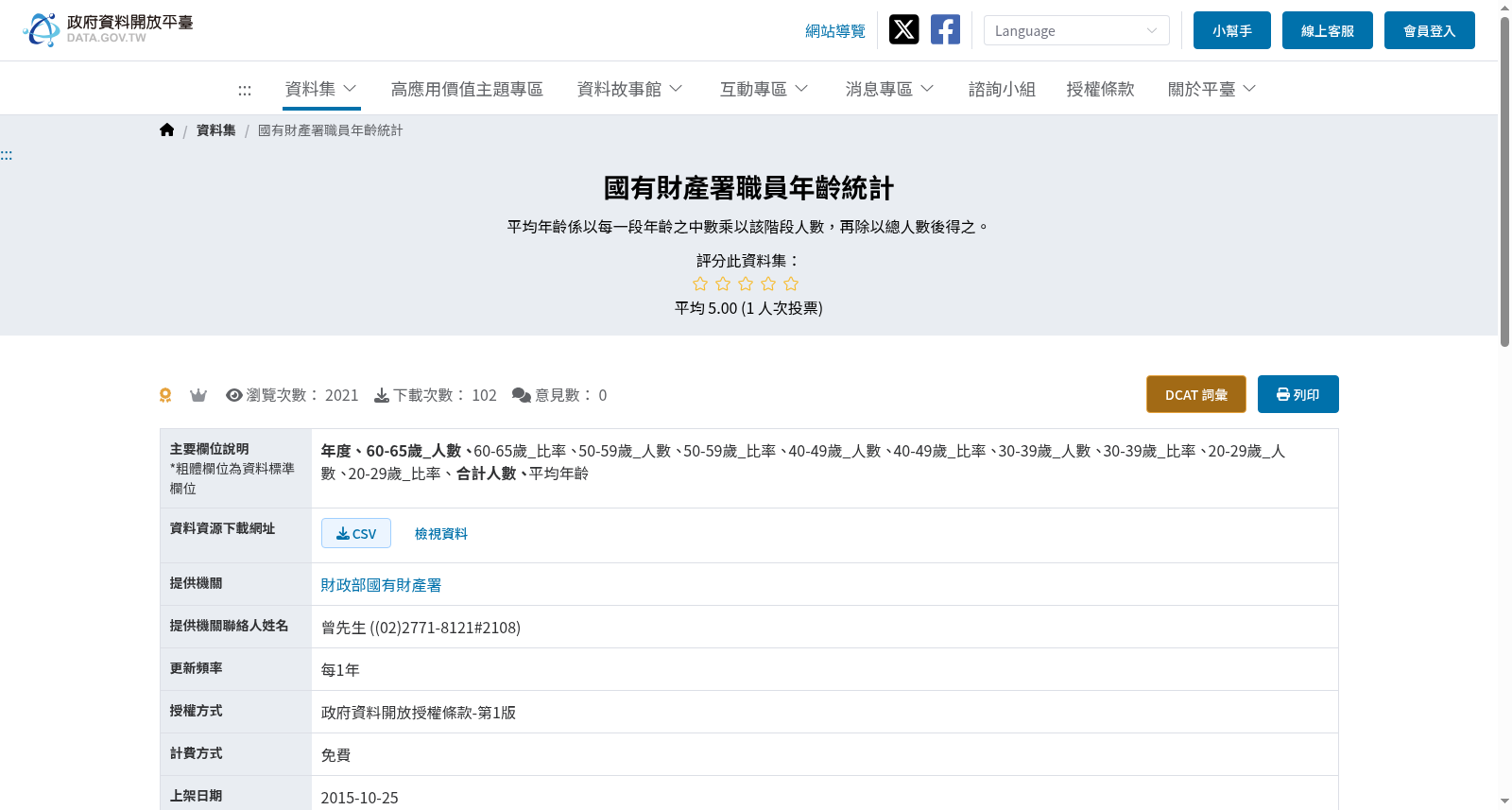Click the gold medal badge icon
This screenshot has width=1512, height=810.
(165, 395)
